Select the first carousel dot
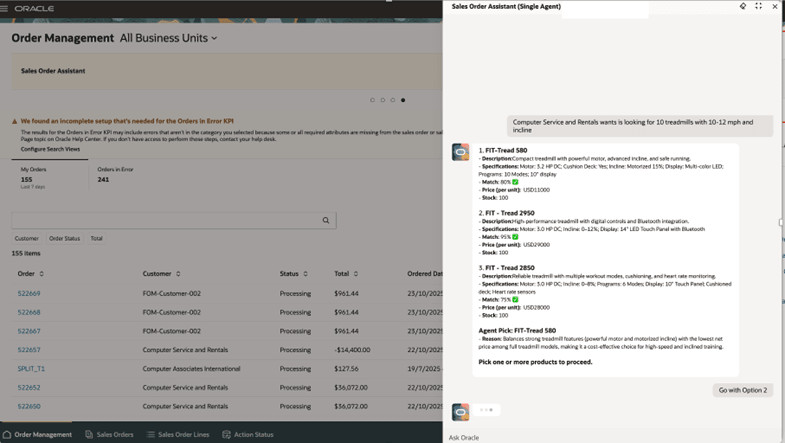 point(372,100)
